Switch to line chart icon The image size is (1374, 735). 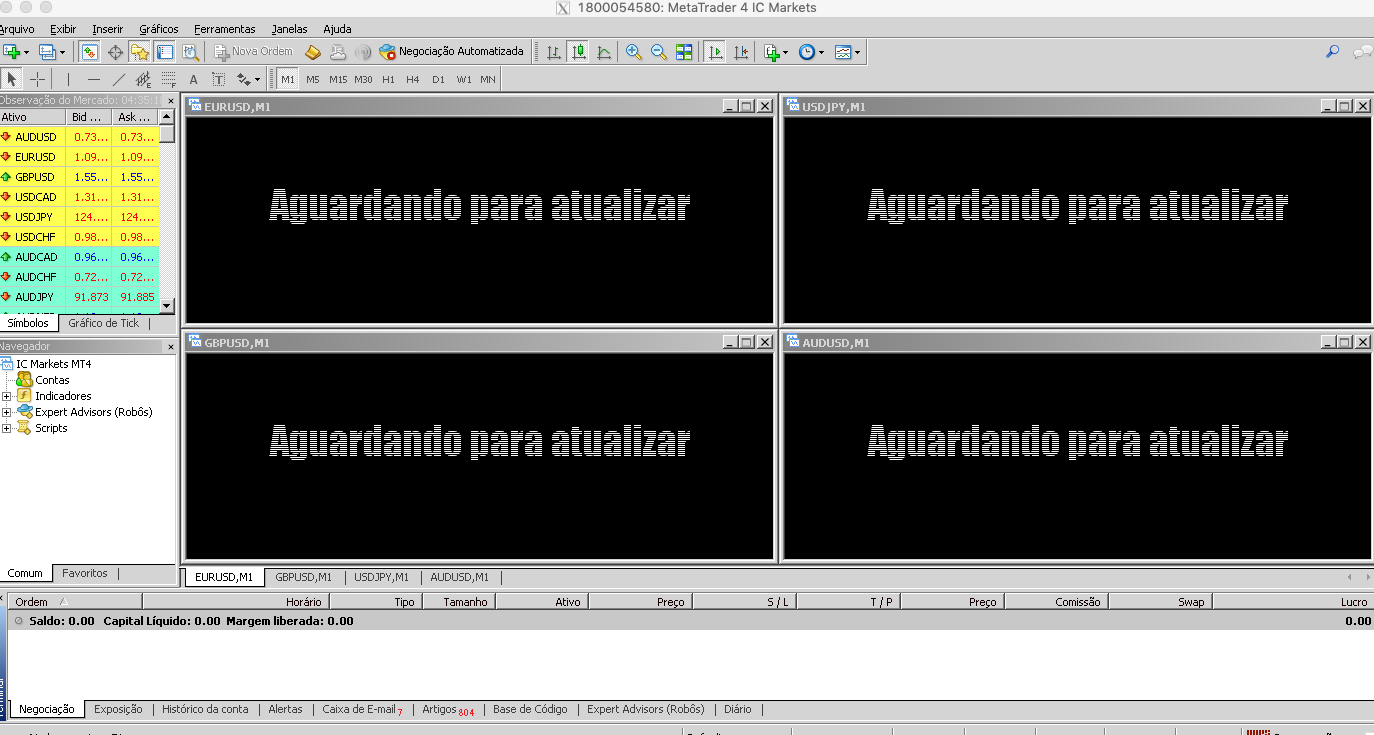pos(604,52)
